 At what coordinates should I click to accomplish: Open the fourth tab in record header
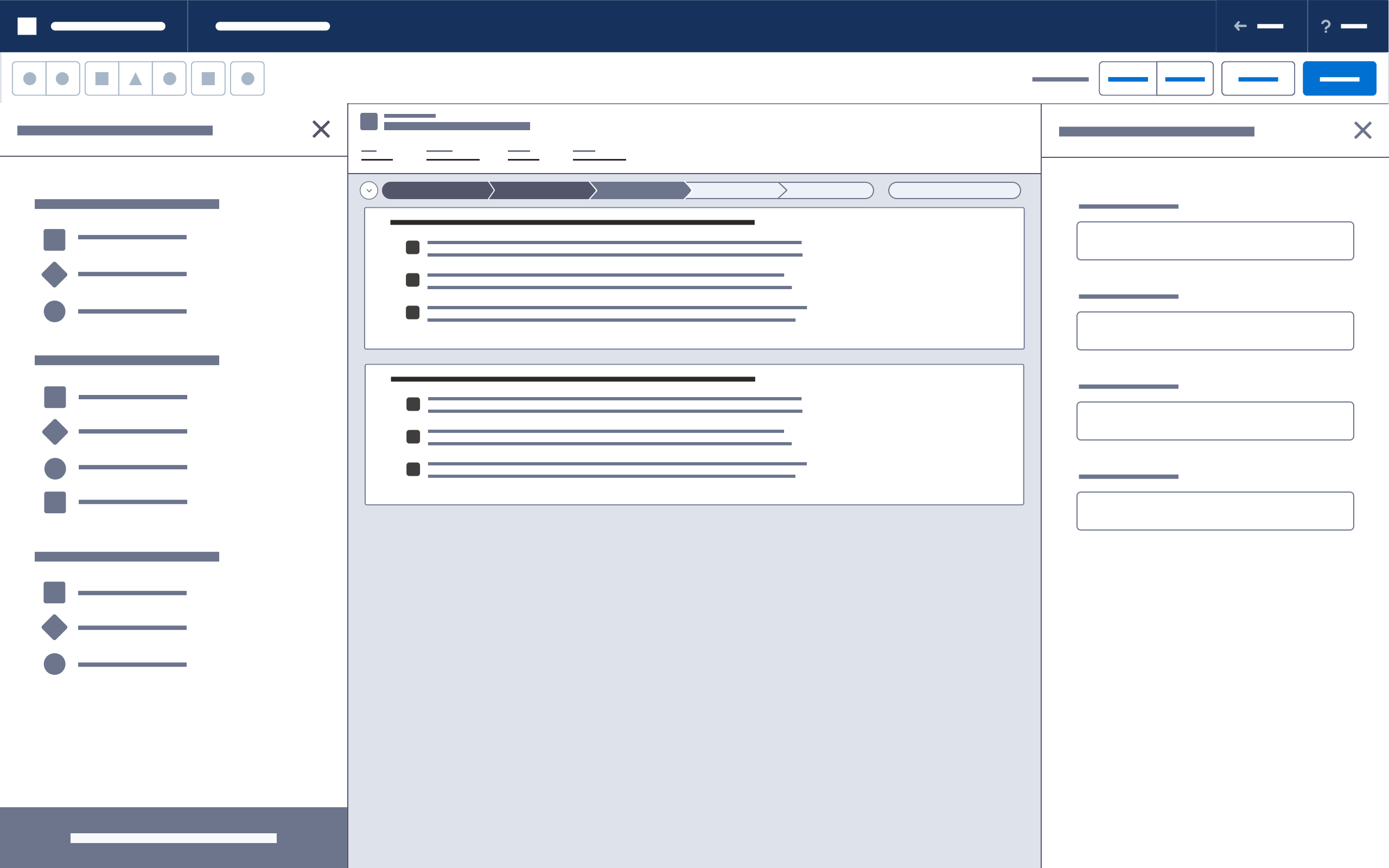[x=598, y=155]
